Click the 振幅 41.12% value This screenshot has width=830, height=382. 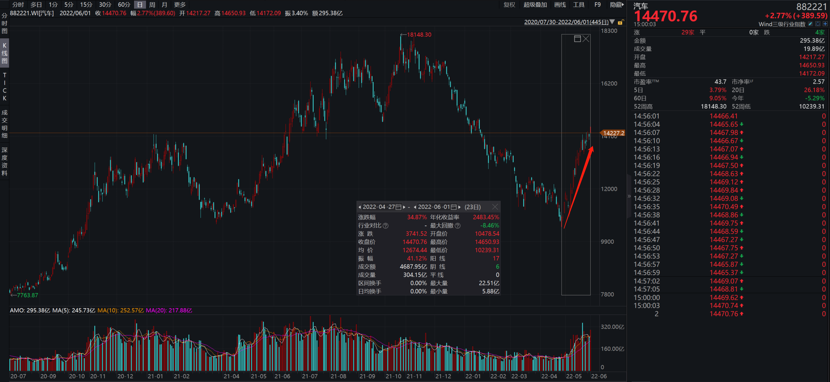coord(417,259)
